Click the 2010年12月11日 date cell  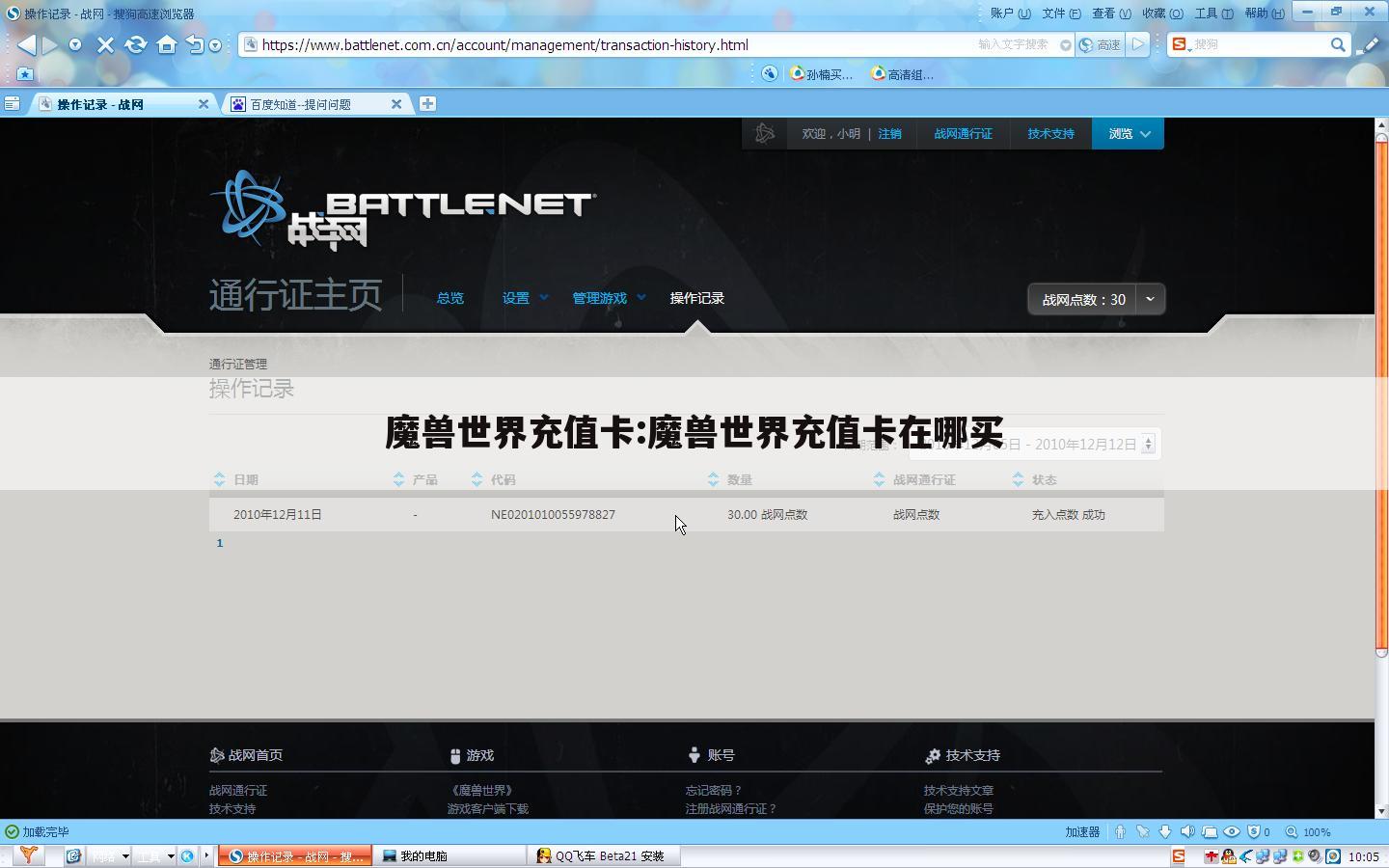pos(277,514)
